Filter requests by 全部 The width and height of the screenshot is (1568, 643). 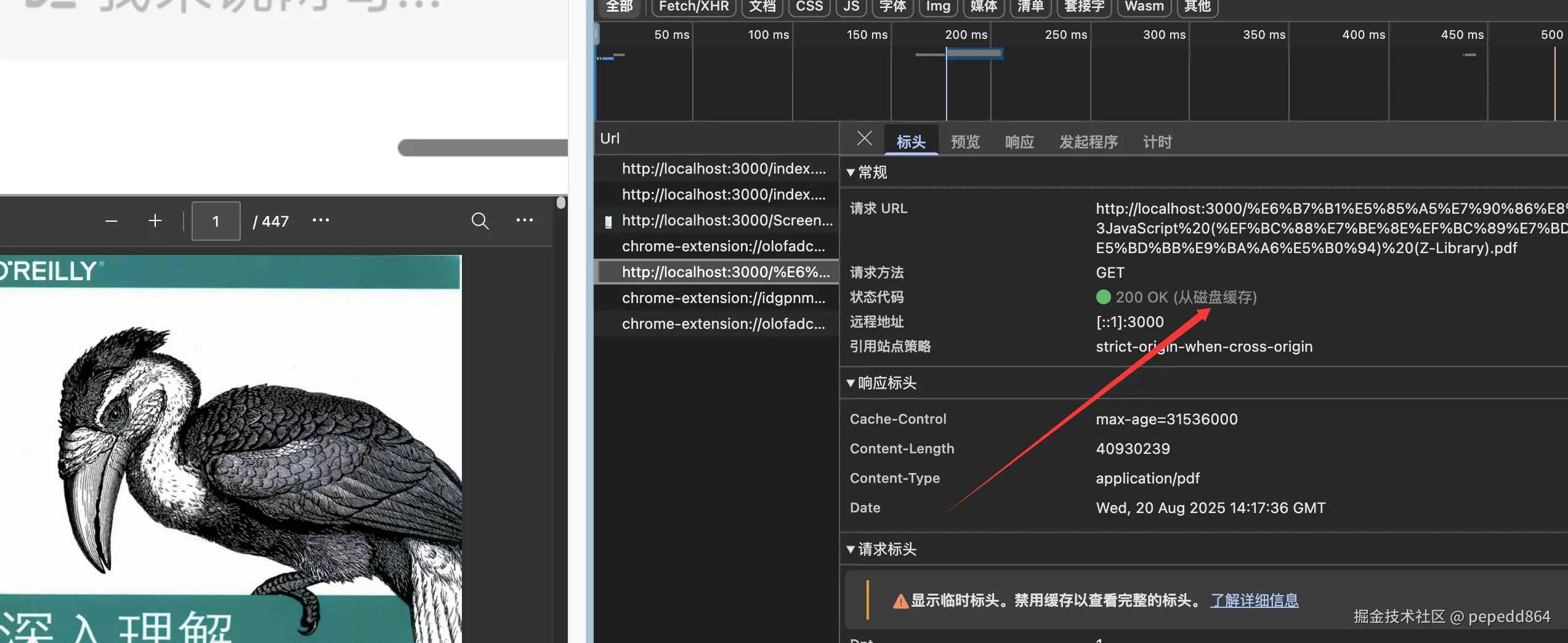(x=620, y=7)
